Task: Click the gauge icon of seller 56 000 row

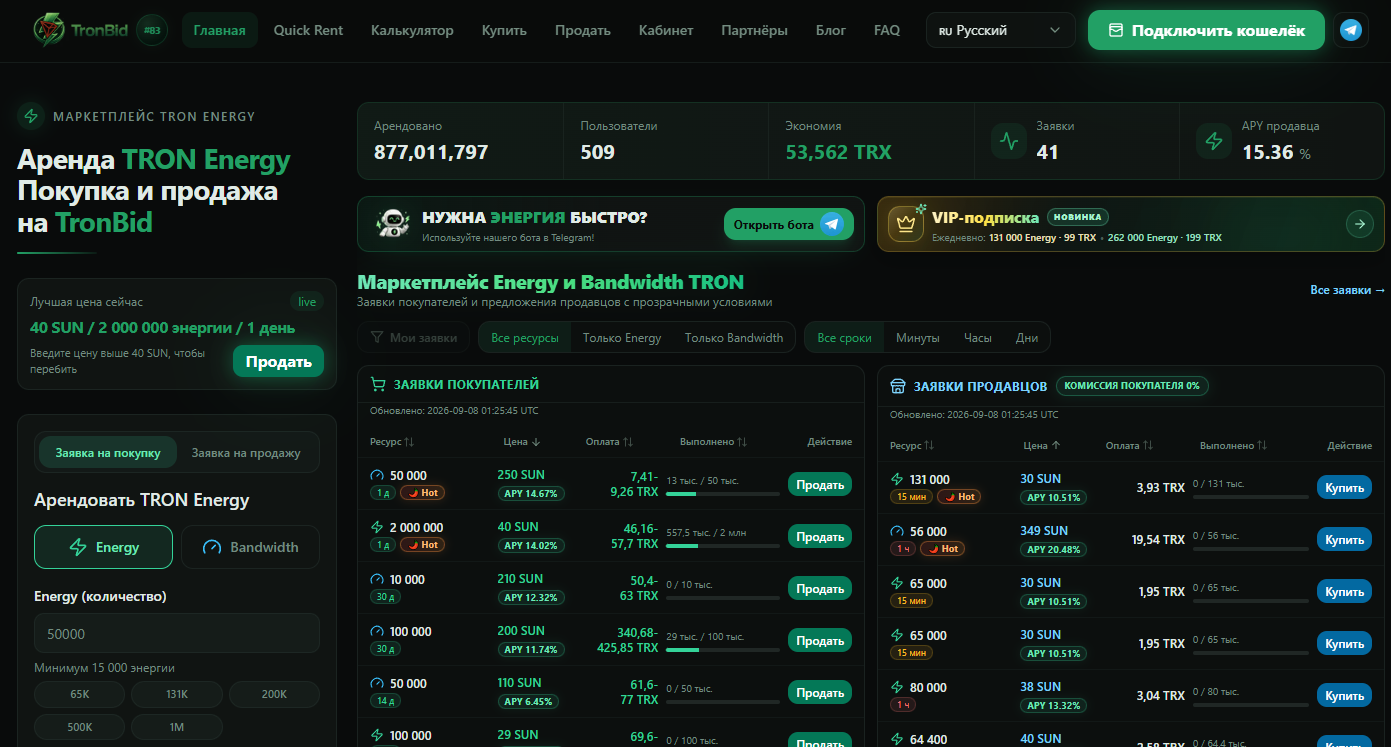Action: [897, 531]
